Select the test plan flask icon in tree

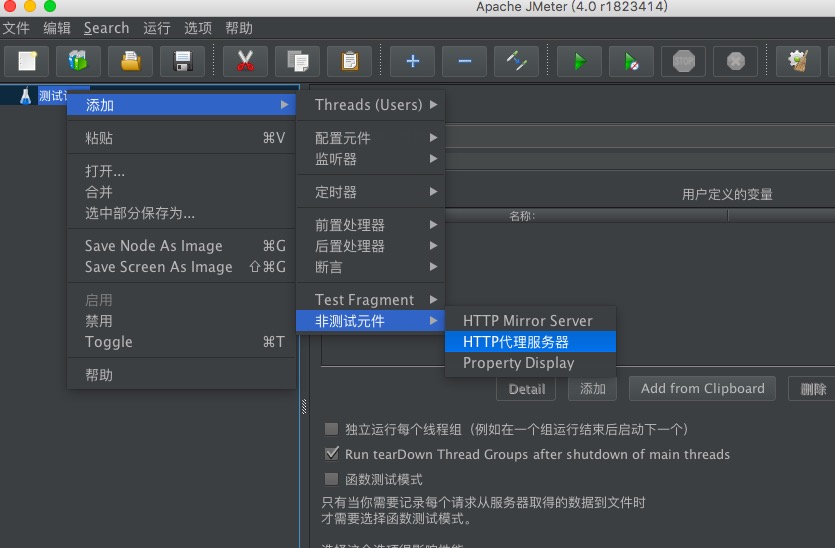(25, 96)
